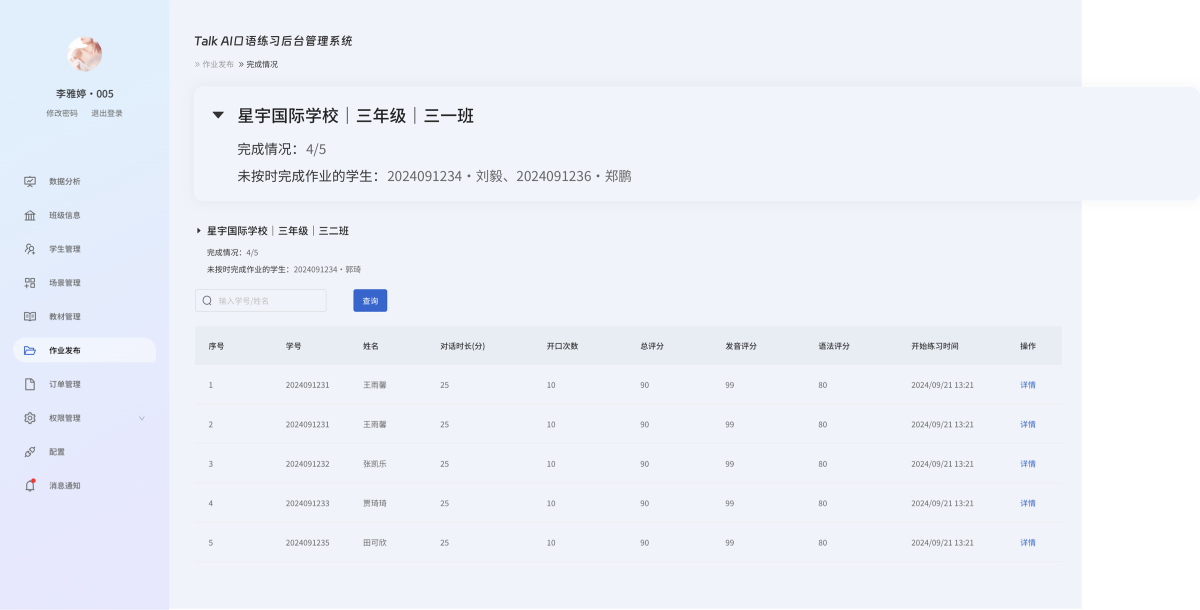
Task: Click the search magnifier icon in input
Action: [207, 300]
